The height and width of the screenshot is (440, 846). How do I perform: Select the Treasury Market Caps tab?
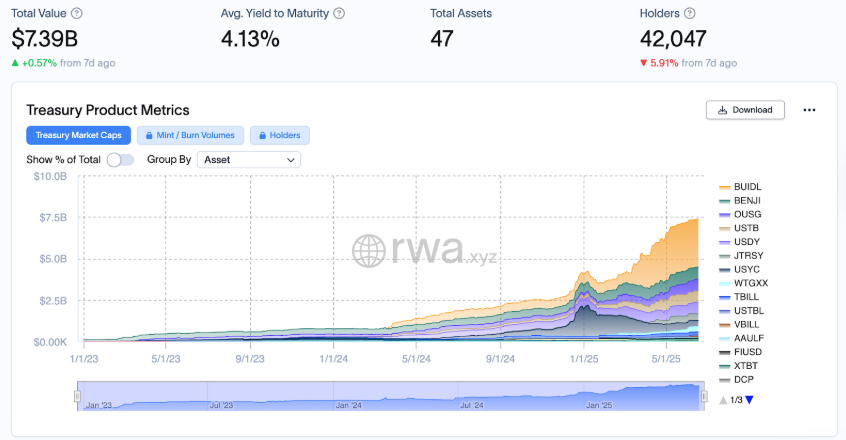click(79, 135)
